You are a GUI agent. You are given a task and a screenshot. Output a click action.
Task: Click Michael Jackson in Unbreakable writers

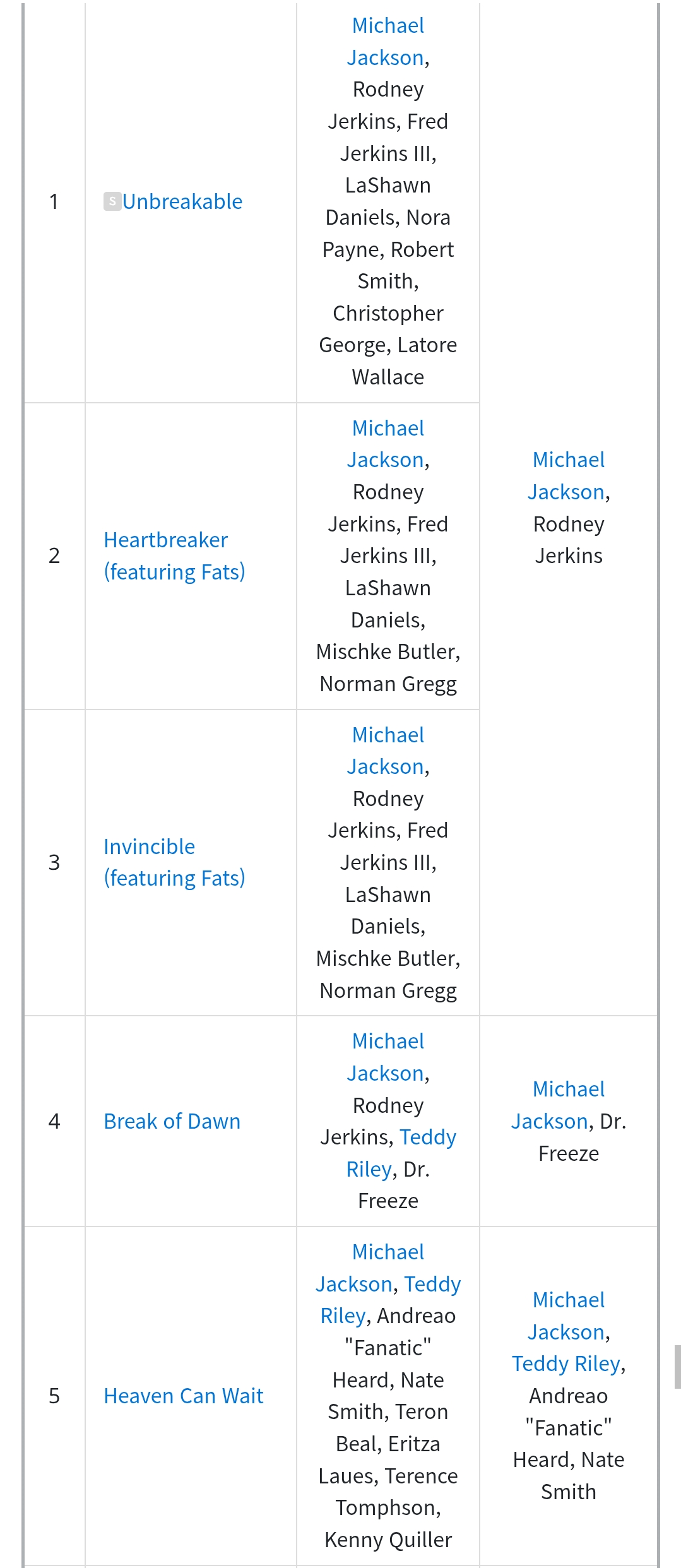(388, 42)
